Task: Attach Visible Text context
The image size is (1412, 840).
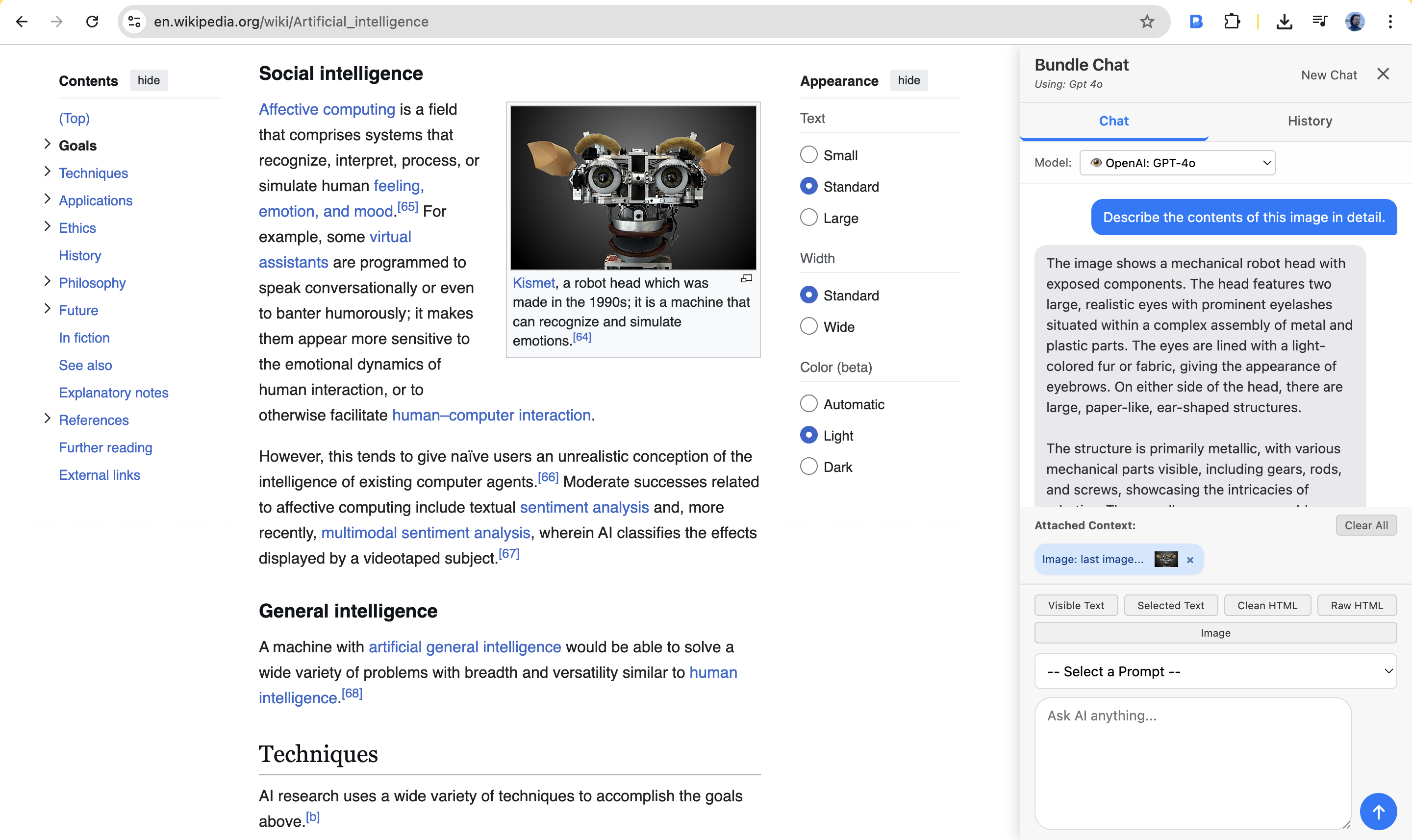Action: 1076,605
